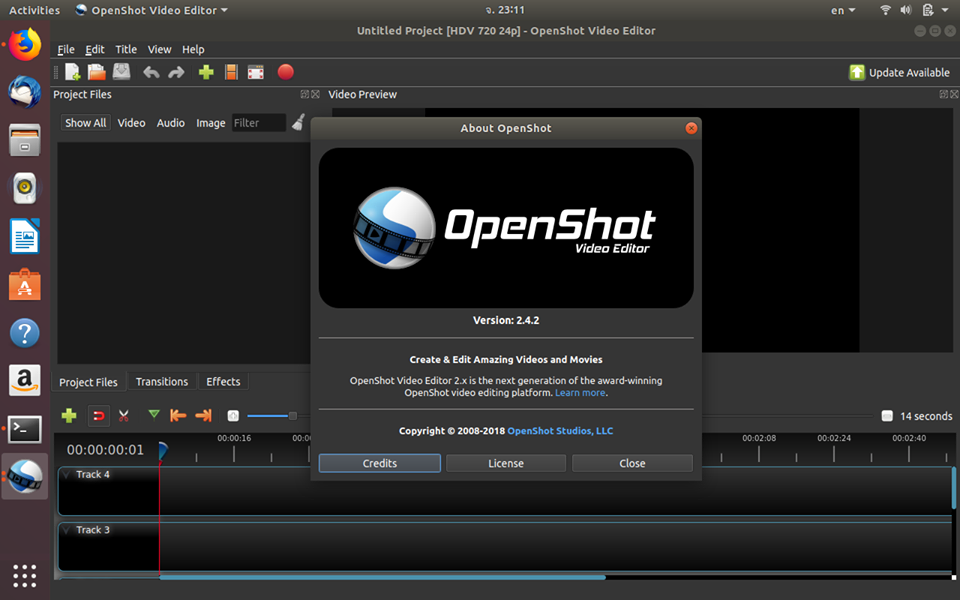This screenshot has width=960, height=600.
Task: Jump to next marker arrow icon
Action: point(203,416)
